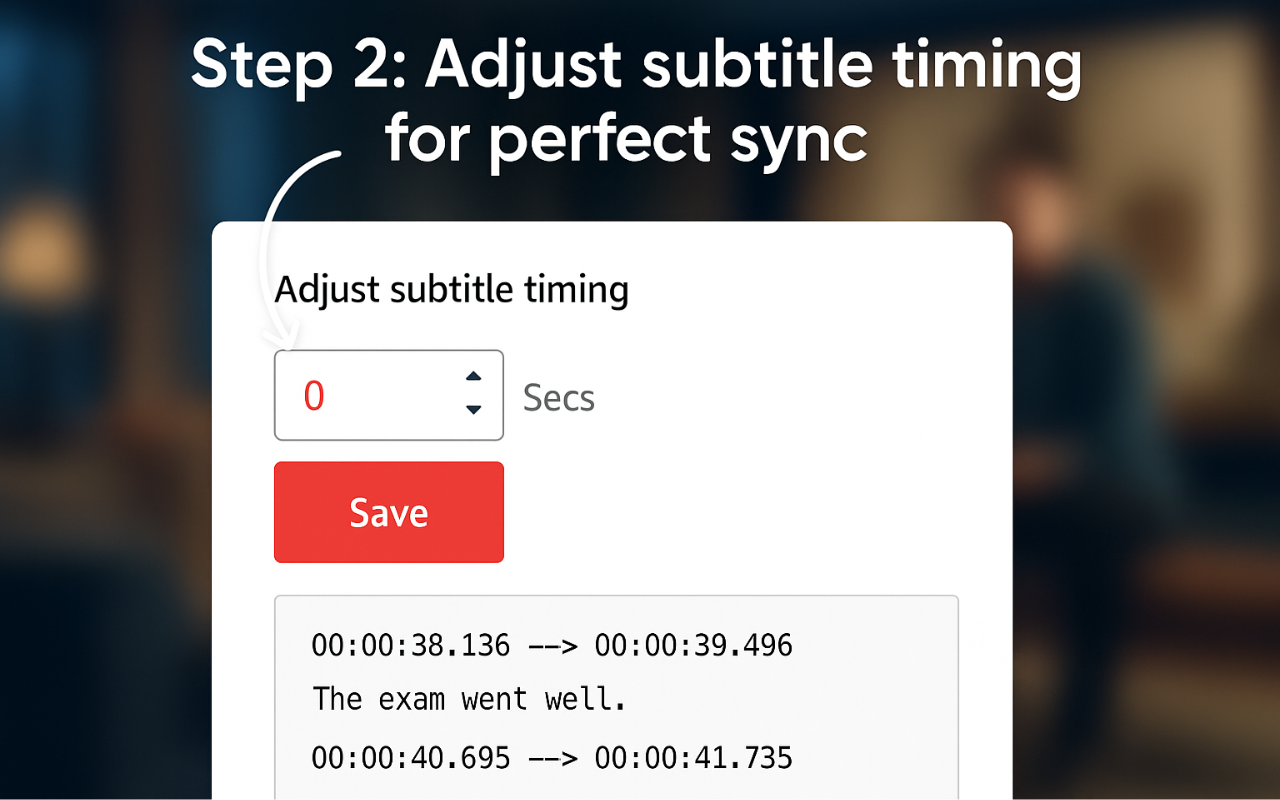Viewport: 1280px width, 800px height.
Task: Click the timestamp 00:00:40.695 --> 00:00:41.735
Action: tap(552, 757)
